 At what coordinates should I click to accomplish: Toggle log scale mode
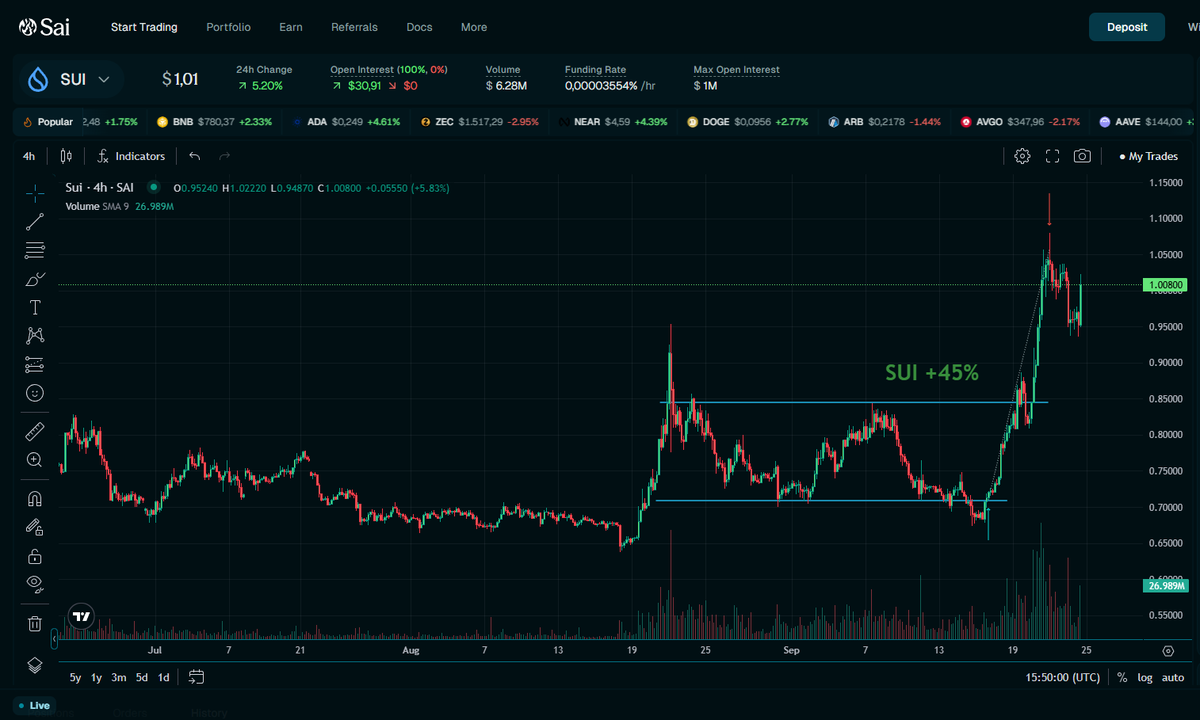tap(1145, 677)
